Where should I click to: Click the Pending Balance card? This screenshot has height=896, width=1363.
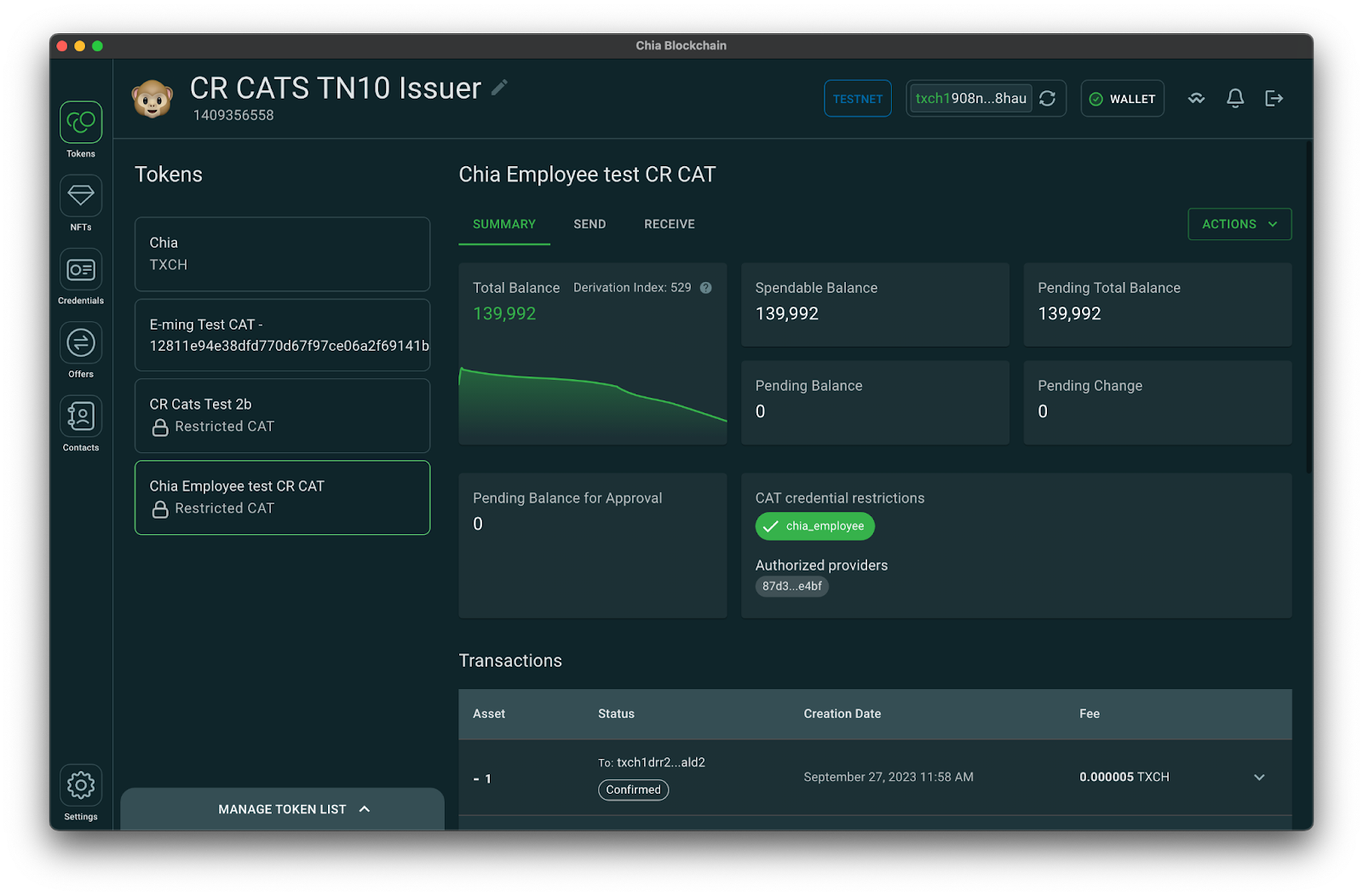(875, 403)
